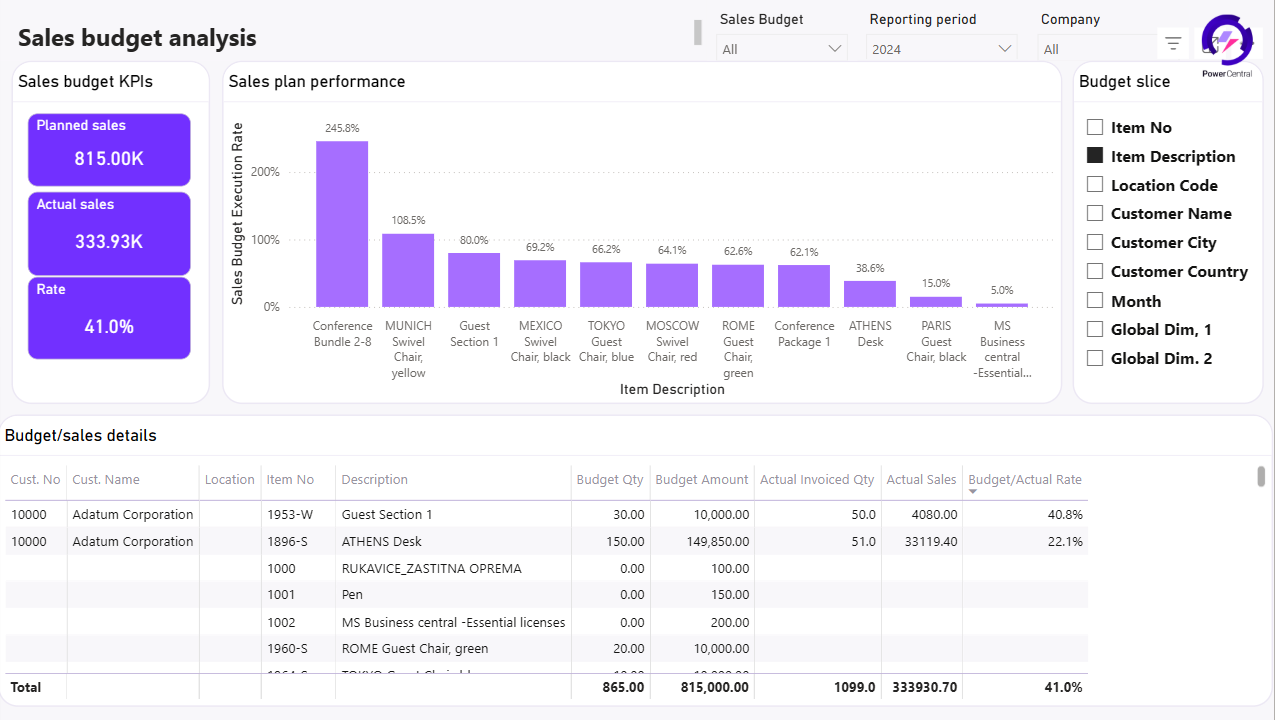This screenshot has width=1280, height=720.
Task: Click the sort arrow under Budget/Actual Rate
Action: (973, 492)
